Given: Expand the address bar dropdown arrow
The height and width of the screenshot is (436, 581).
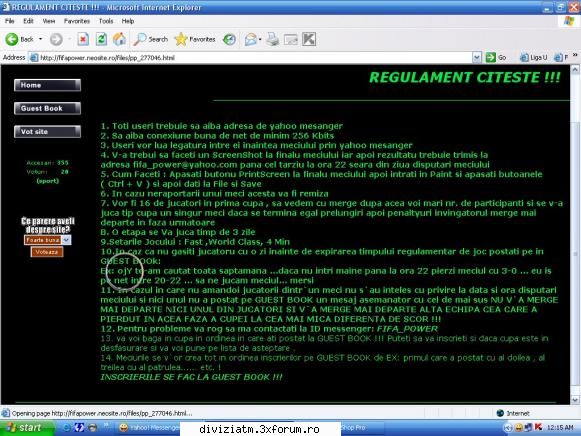Looking at the screenshot, I should [477, 57].
